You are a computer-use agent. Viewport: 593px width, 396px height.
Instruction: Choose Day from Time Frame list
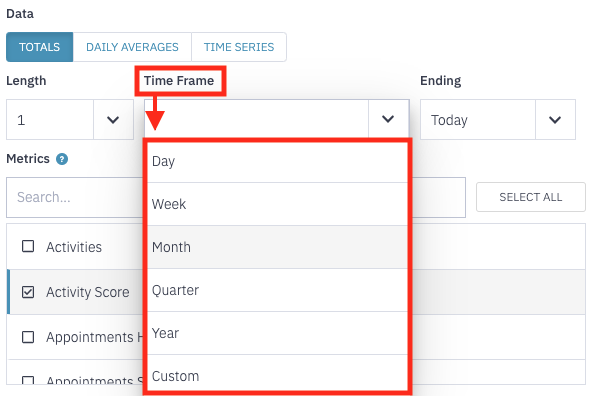coord(278,162)
